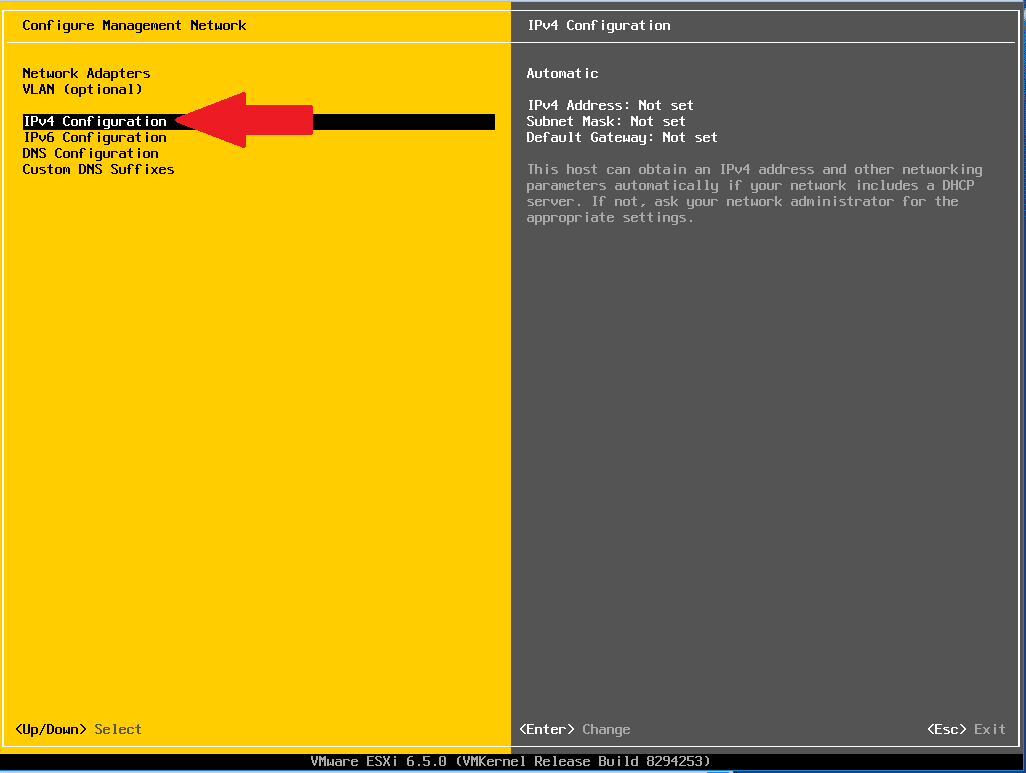Select VLAN (optional) menu entry
This screenshot has height=773, width=1026.
[x=82, y=89]
